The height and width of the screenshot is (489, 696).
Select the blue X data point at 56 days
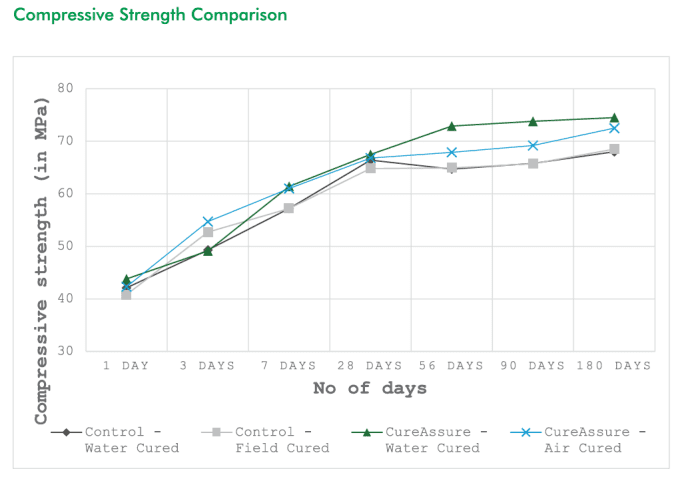coord(451,153)
